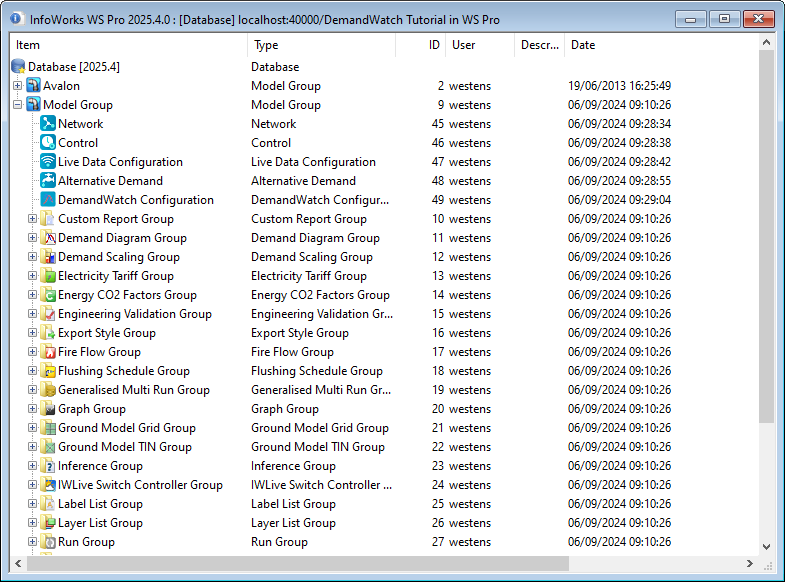
Task: Expand the Demand Scaling Group
Action: [33, 257]
